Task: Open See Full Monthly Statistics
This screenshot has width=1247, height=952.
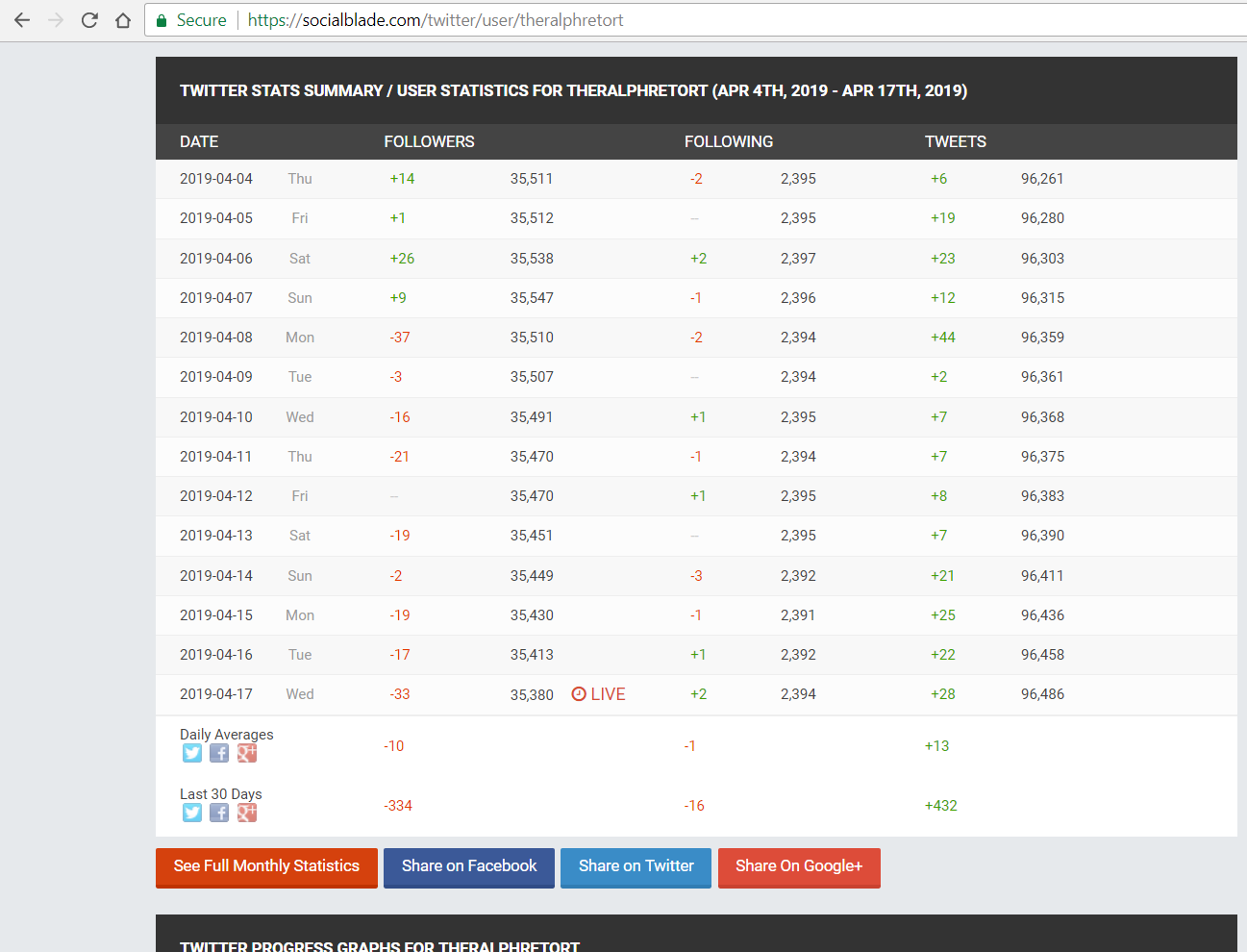Action: (266, 867)
